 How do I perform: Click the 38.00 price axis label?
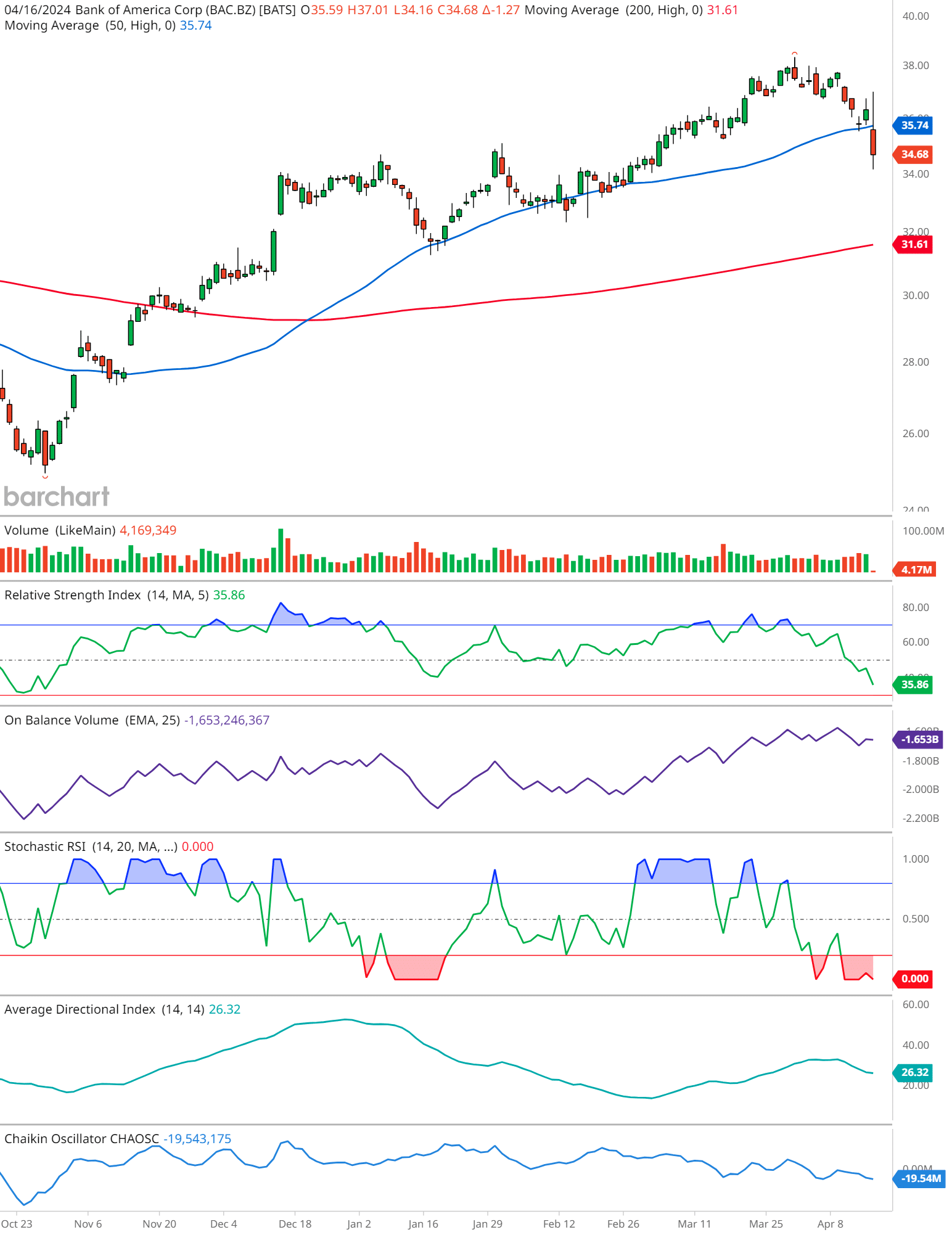pyautogui.click(x=916, y=65)
